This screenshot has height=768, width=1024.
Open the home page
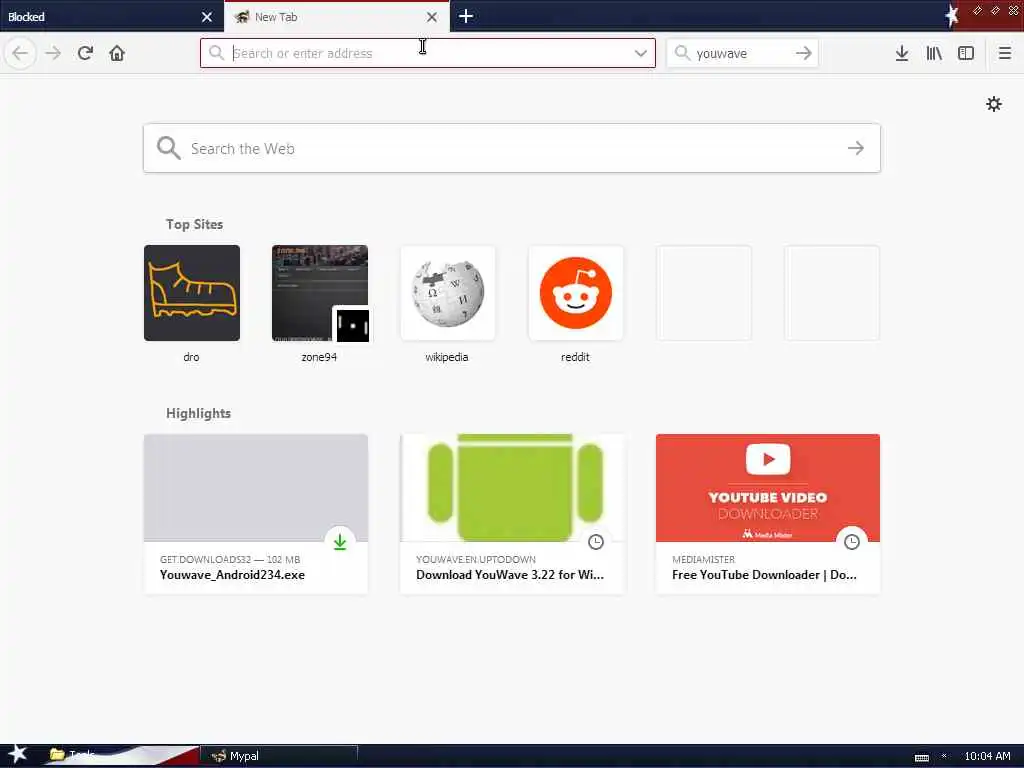pos(117,53)
